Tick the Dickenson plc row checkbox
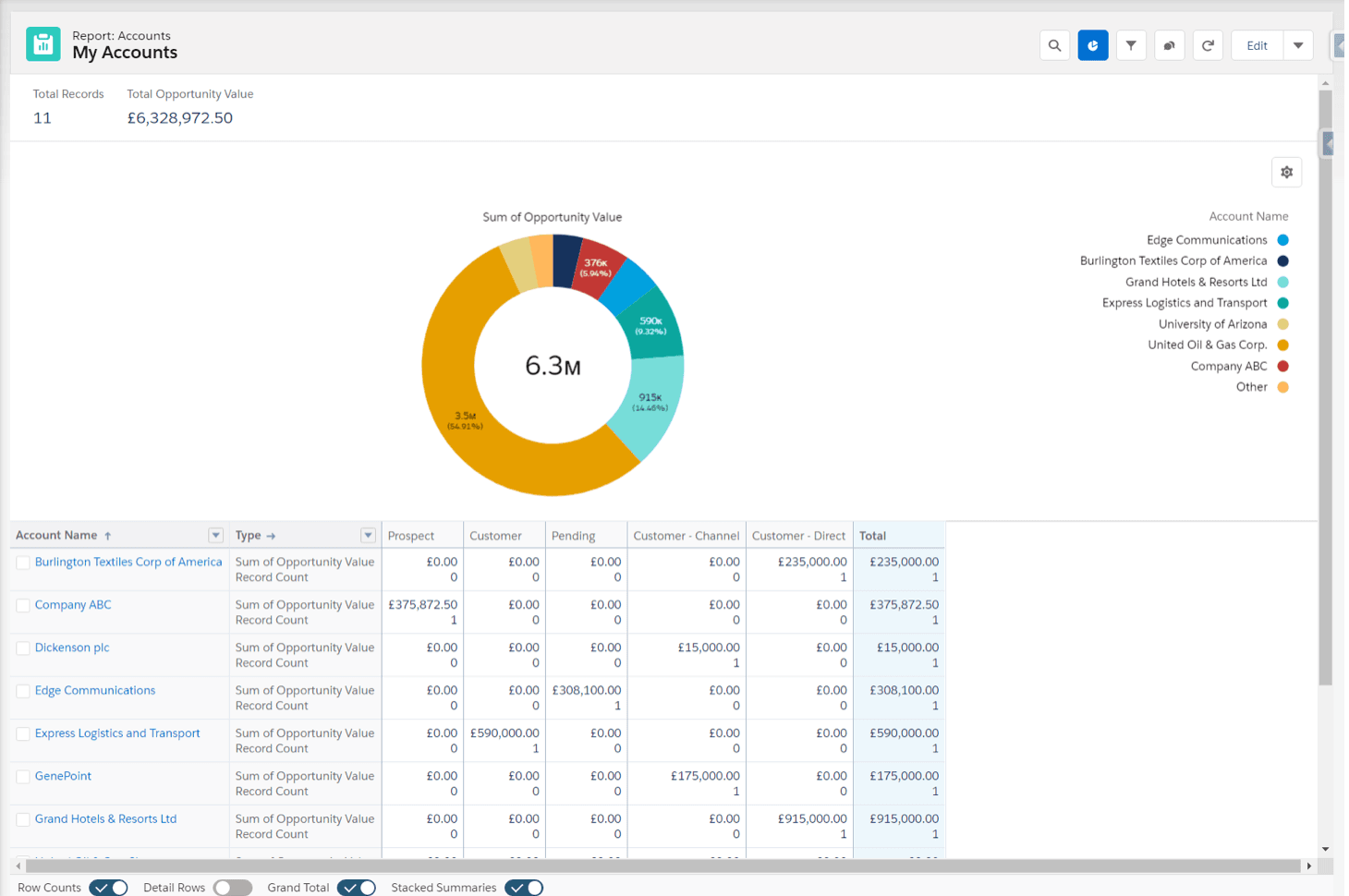The height and width of the screenshot is (896, 1349). [x=23, y=648]
